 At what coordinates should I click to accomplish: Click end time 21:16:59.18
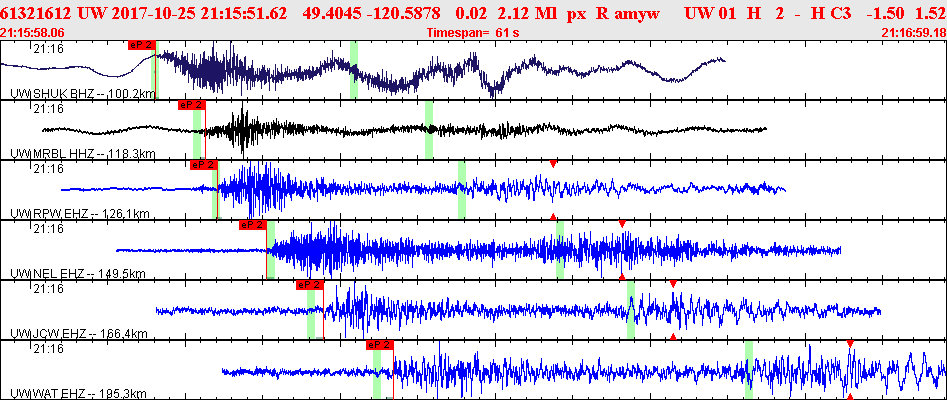click(x=914, y=33)
